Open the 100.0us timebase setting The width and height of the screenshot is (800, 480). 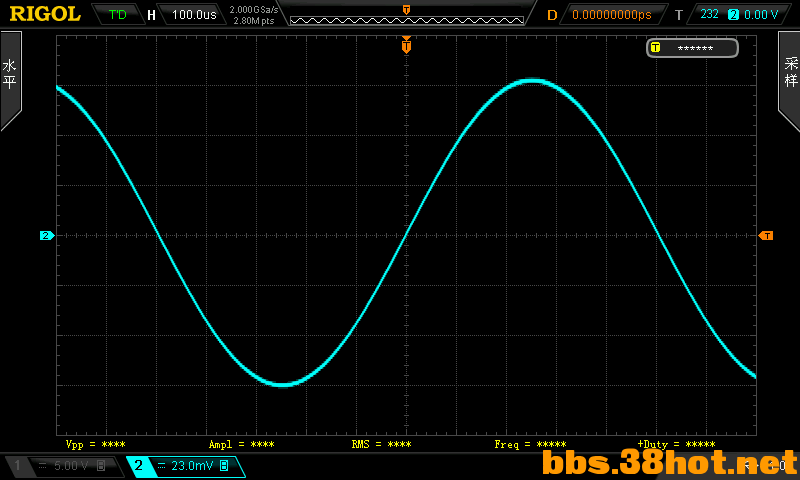[194, 14]
